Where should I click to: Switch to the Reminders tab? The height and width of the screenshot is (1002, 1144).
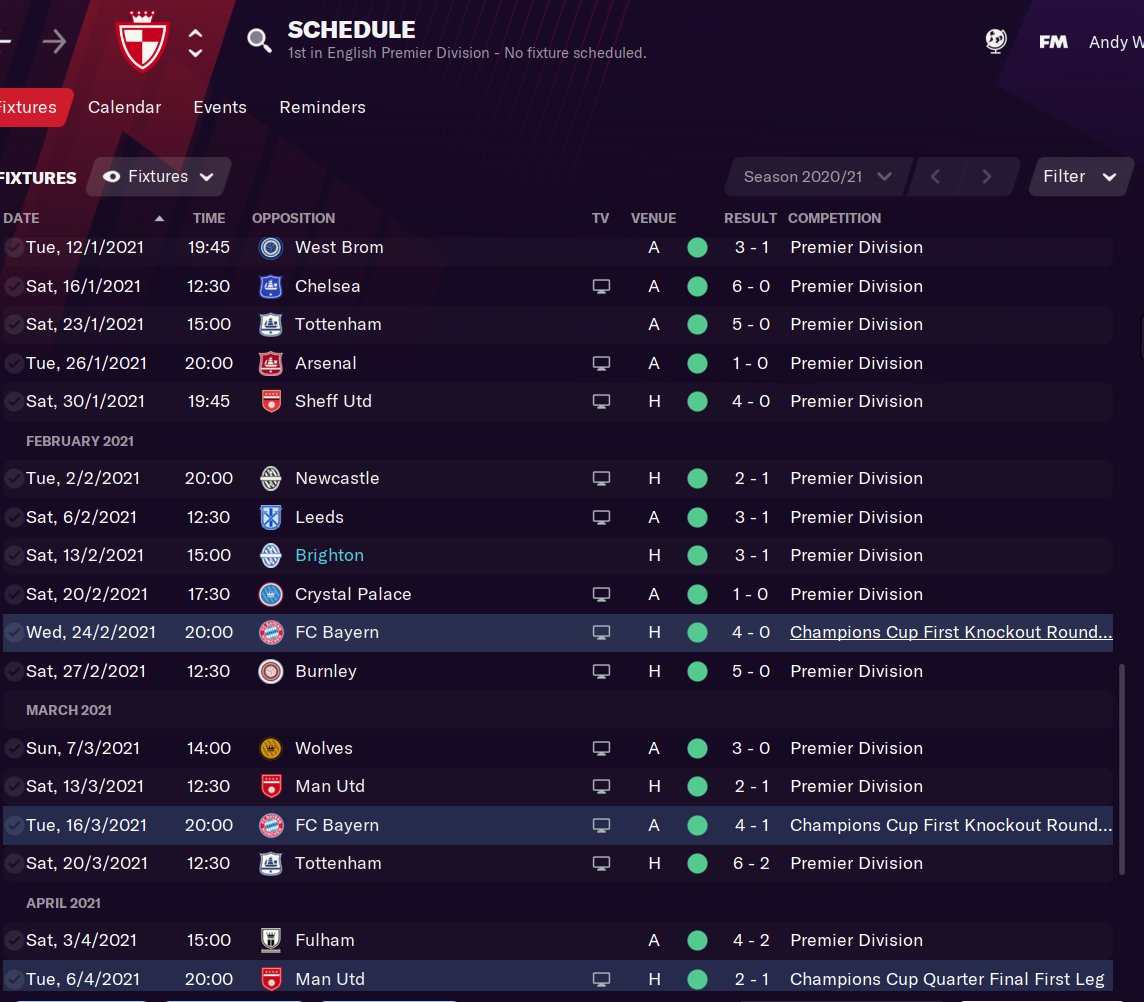pos(322,107)
